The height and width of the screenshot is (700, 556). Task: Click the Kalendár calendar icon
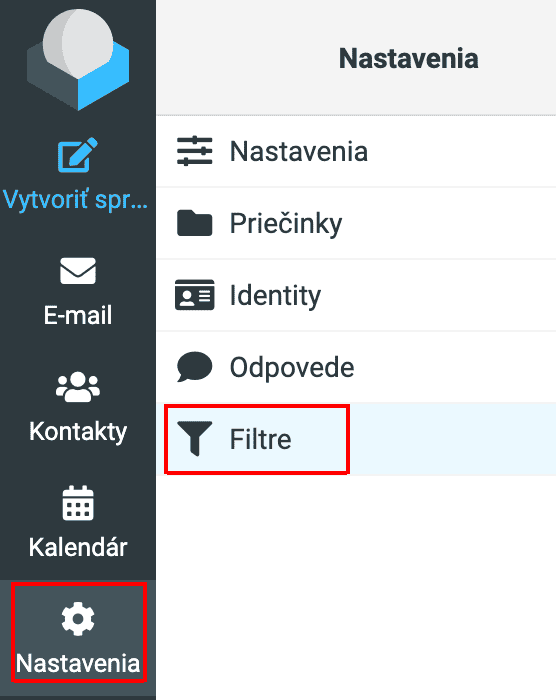[x=78, y=503]
